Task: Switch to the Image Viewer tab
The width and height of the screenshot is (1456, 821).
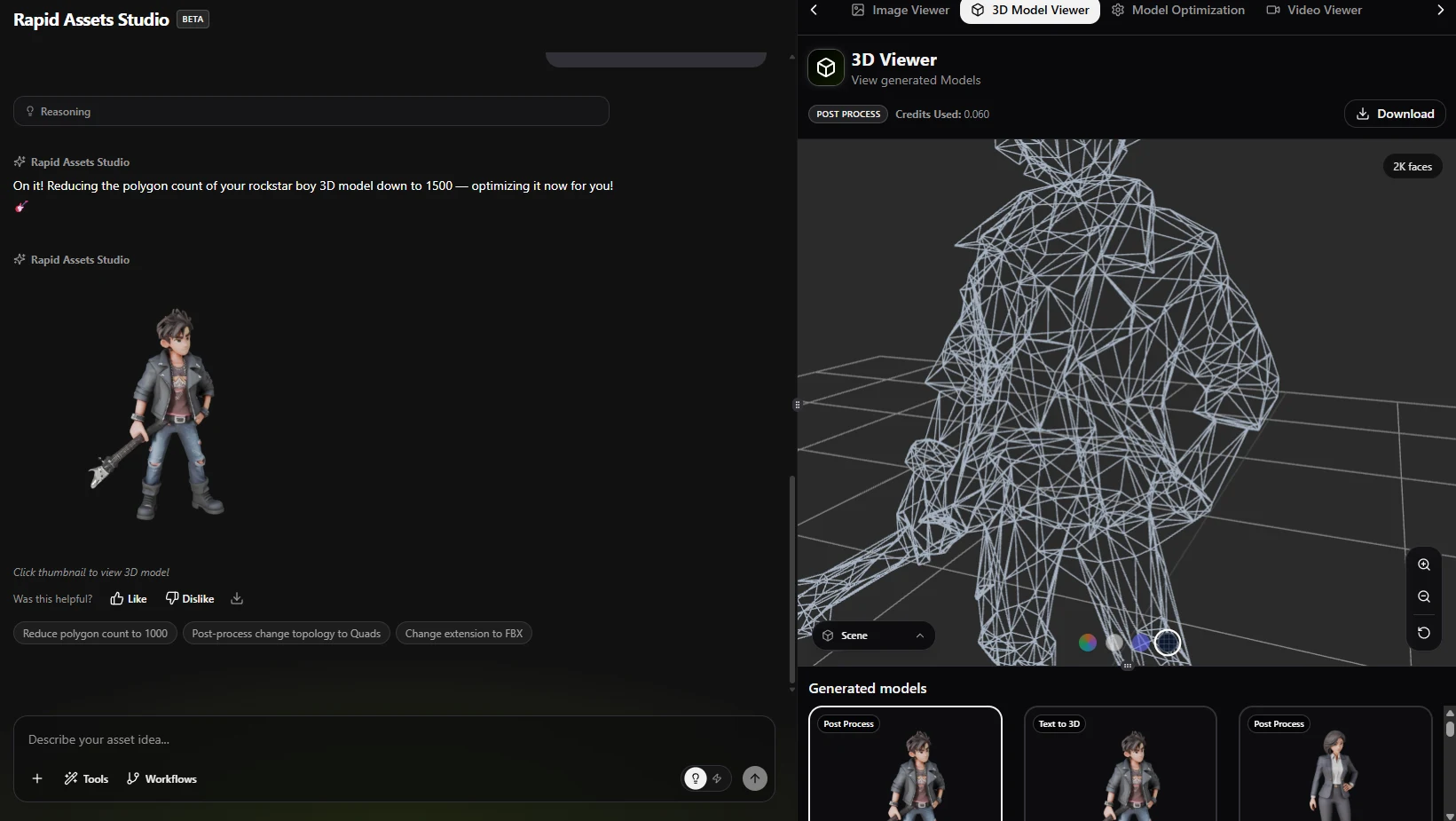Action: point(901,10)
